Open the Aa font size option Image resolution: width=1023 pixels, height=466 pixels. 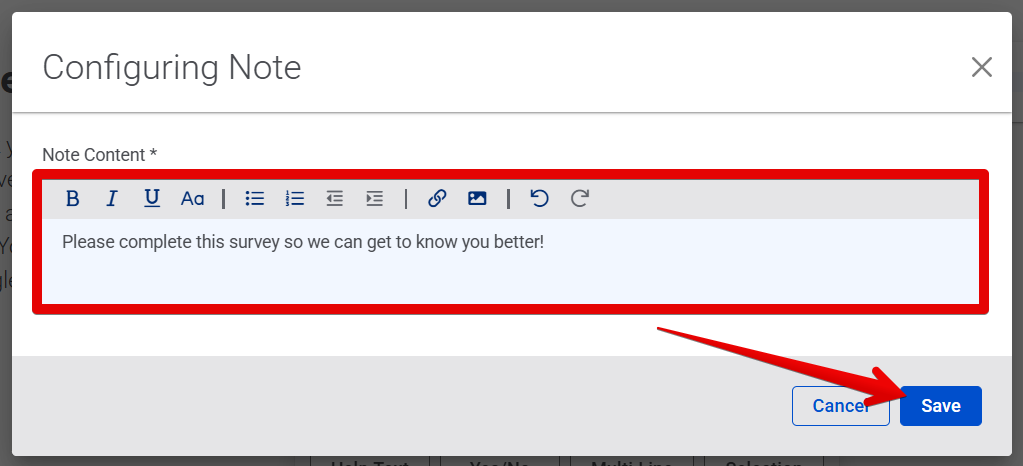point(192,199)
